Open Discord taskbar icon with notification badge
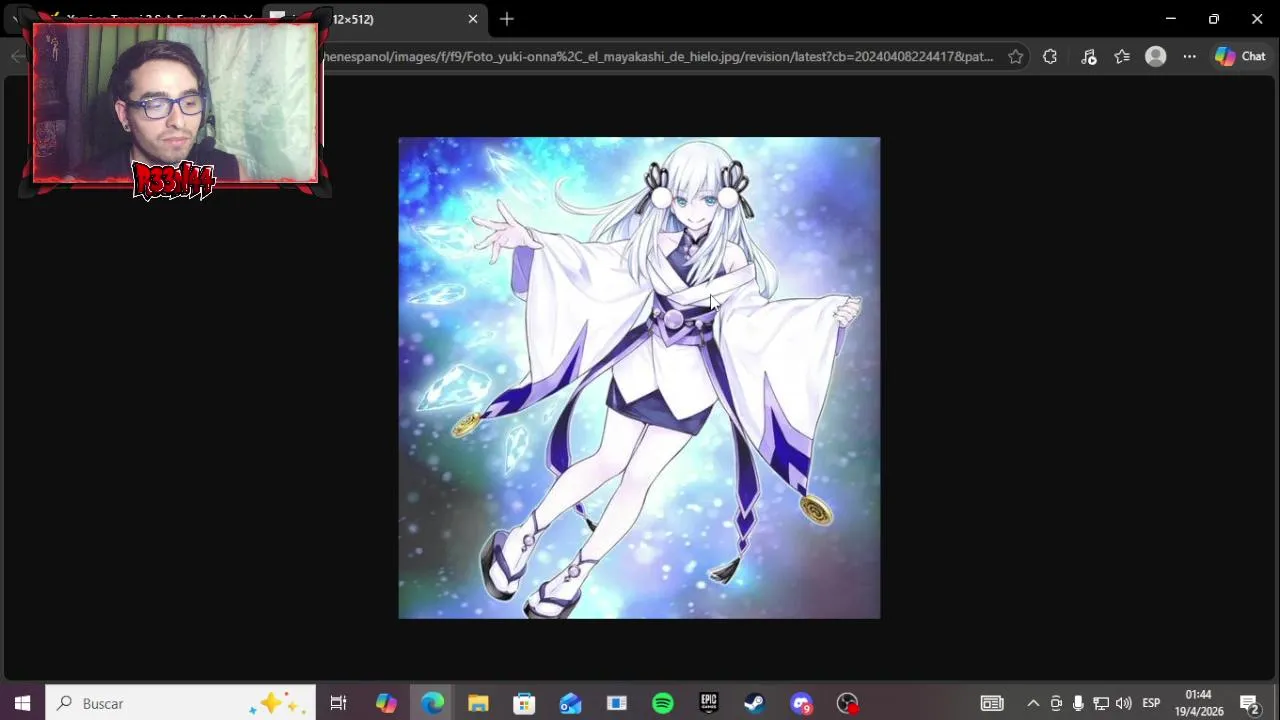1280x720 pixels. coord(801,703)
